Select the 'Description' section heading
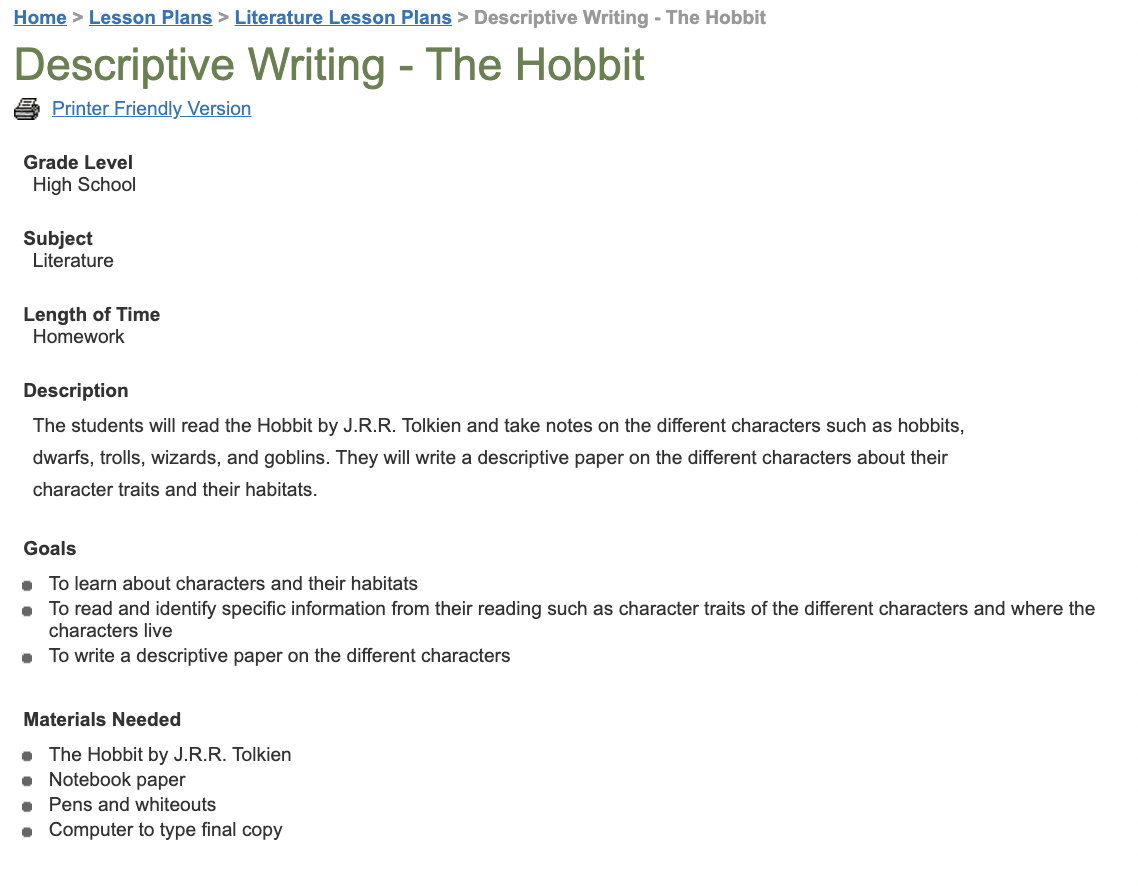The image size is (1138, 886). click(75, 390)
